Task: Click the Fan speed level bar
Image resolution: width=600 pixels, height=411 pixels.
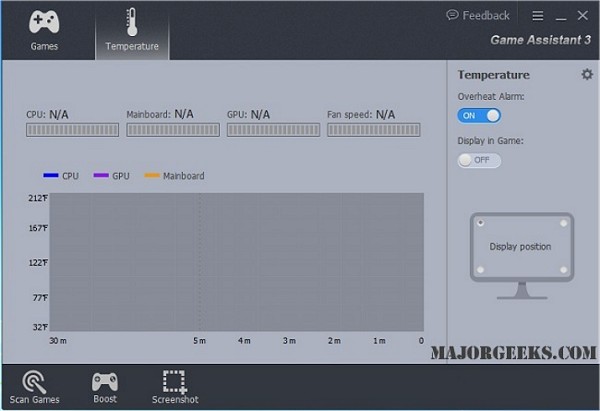Action: [x=373, y=130]
